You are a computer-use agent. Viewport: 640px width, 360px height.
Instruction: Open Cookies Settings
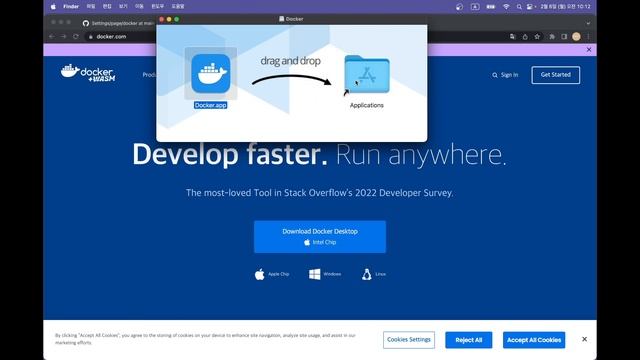coord(409,340)
